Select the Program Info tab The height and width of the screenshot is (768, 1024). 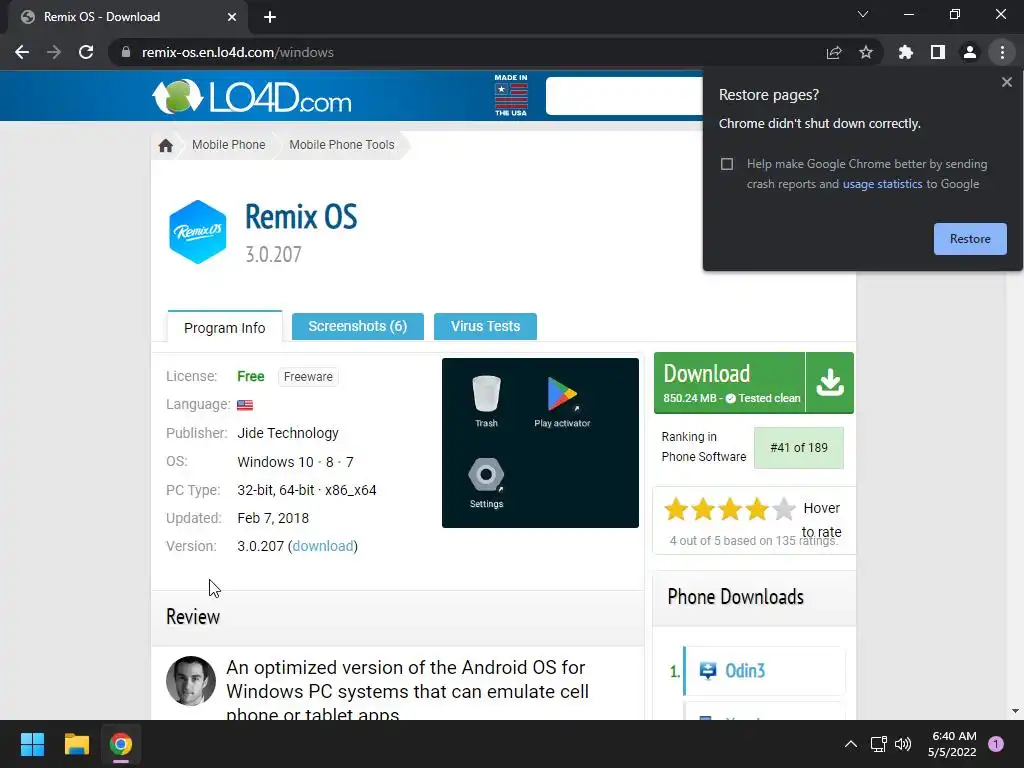[x=225, y=327]
